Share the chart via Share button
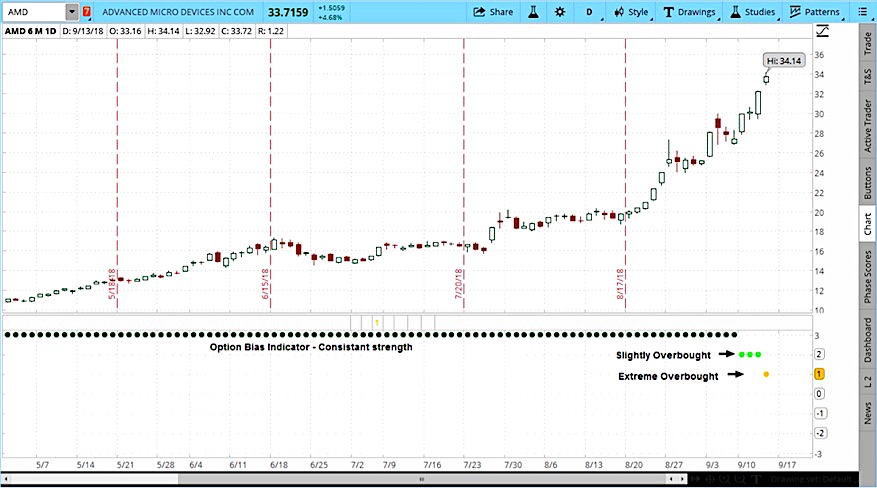 pyautogui.click(x=493, y=12)
